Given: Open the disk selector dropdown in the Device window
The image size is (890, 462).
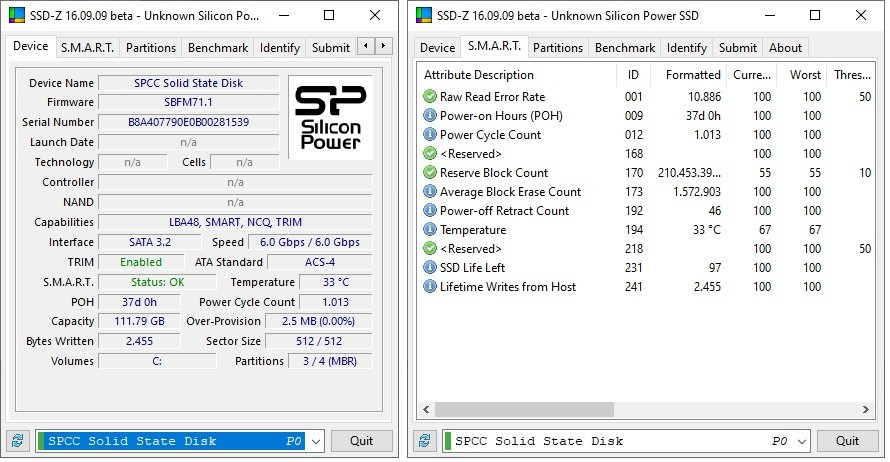Looking at the screenshot, I should (x=315, y=441).
